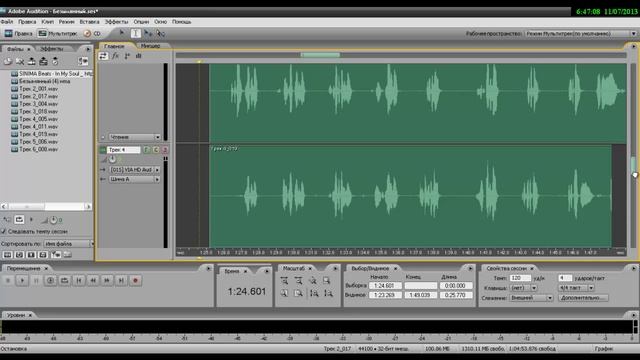This screenshot has width=640, height=360.
Task: Click Play From Cursor To End button
Action: tap(50, 280)
